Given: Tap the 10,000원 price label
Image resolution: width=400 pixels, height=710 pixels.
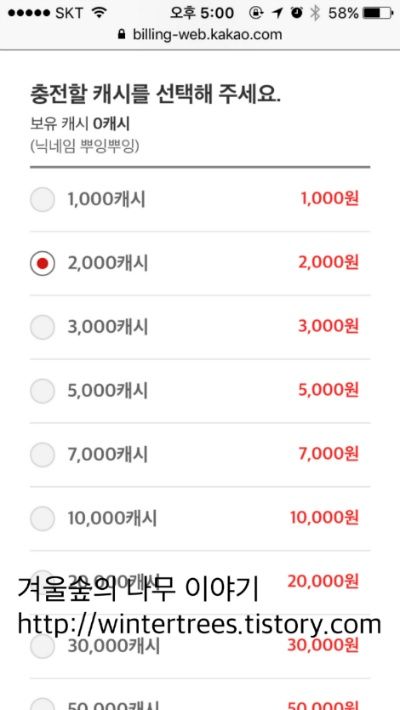Looking at the screenshot, I should click(x=324, y=517).
